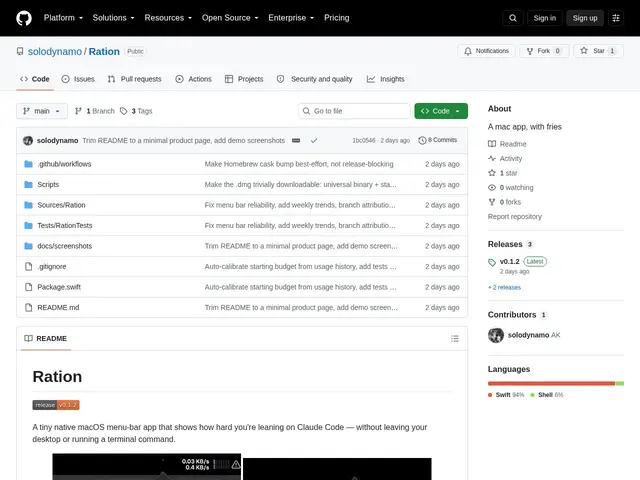Switch to the Pull requests tab

pyautogui.click(x=134, y=79)
